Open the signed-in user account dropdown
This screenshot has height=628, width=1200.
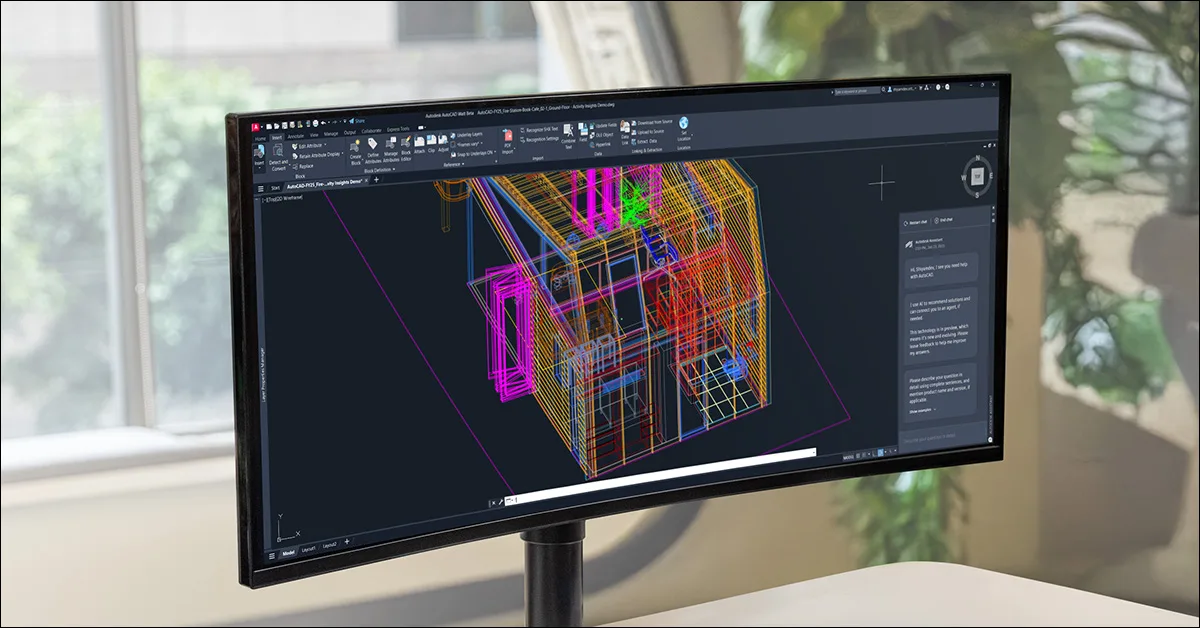pos(902,89)
